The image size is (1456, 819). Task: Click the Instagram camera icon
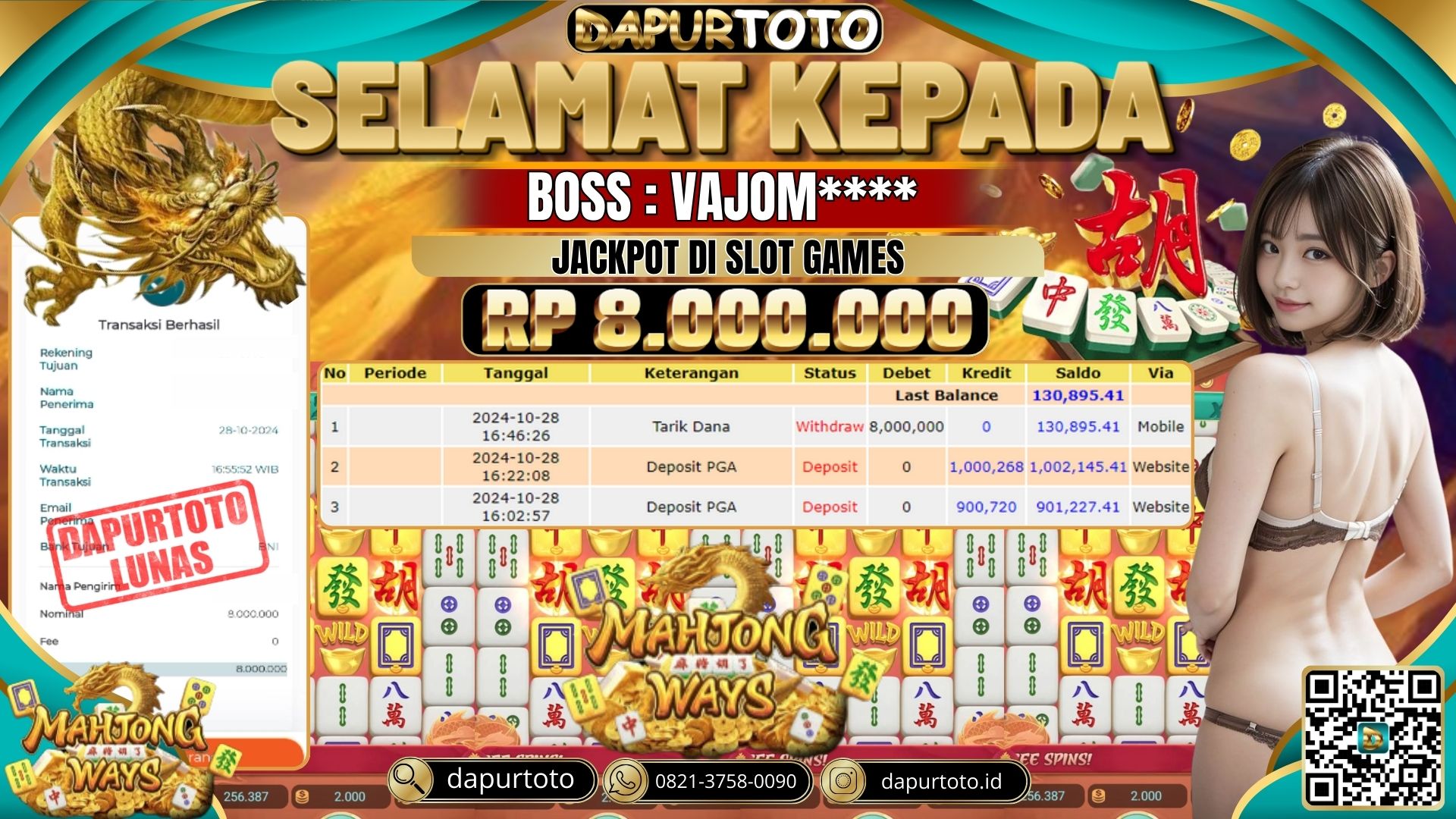click(843, 781)
